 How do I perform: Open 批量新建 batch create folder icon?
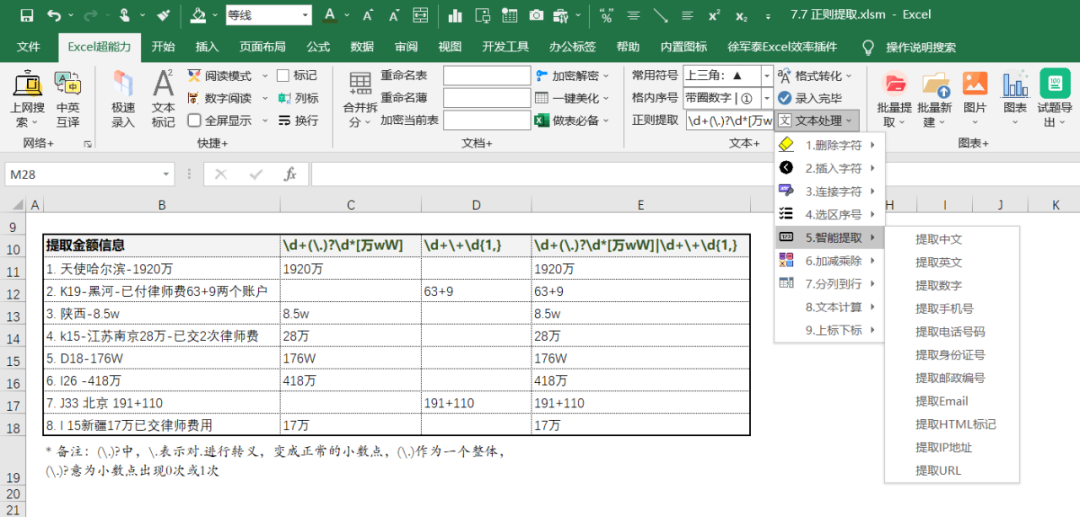click(x=935, y=98)
